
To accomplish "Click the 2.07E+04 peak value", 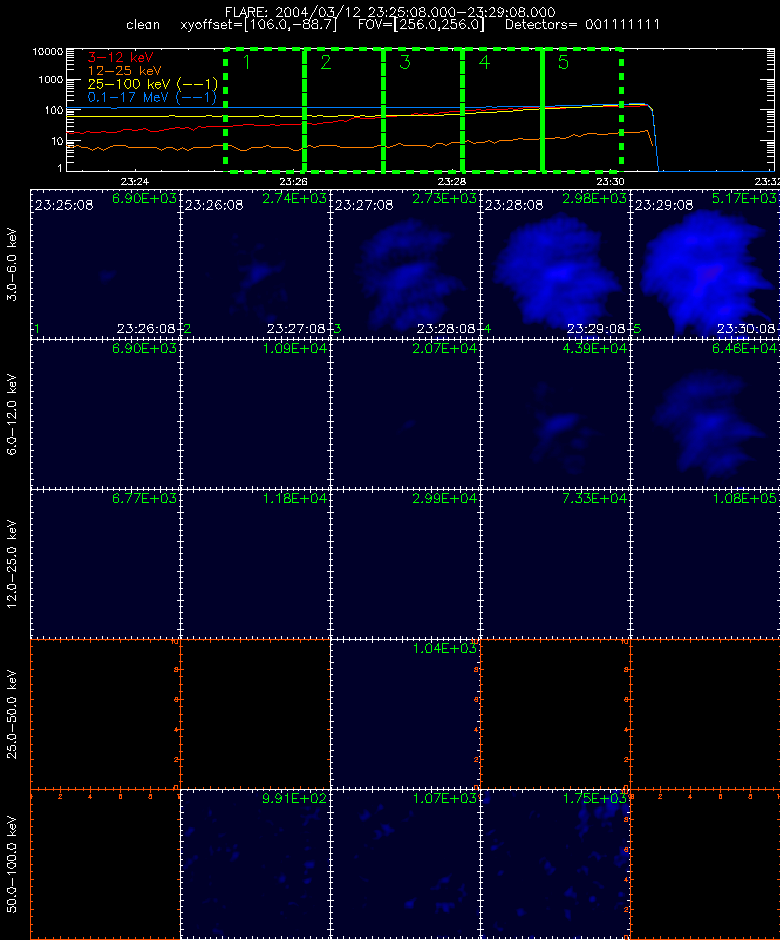I will (x=445, y=348).
